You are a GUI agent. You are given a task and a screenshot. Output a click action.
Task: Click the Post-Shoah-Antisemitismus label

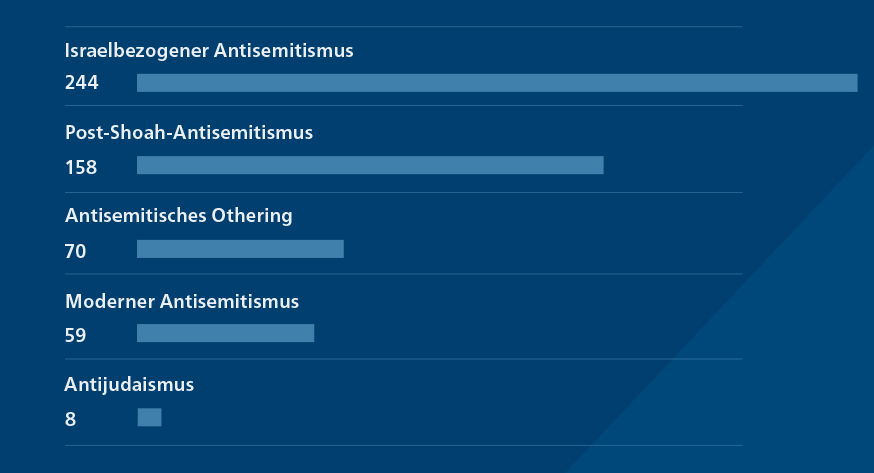(x=189, y=133)
